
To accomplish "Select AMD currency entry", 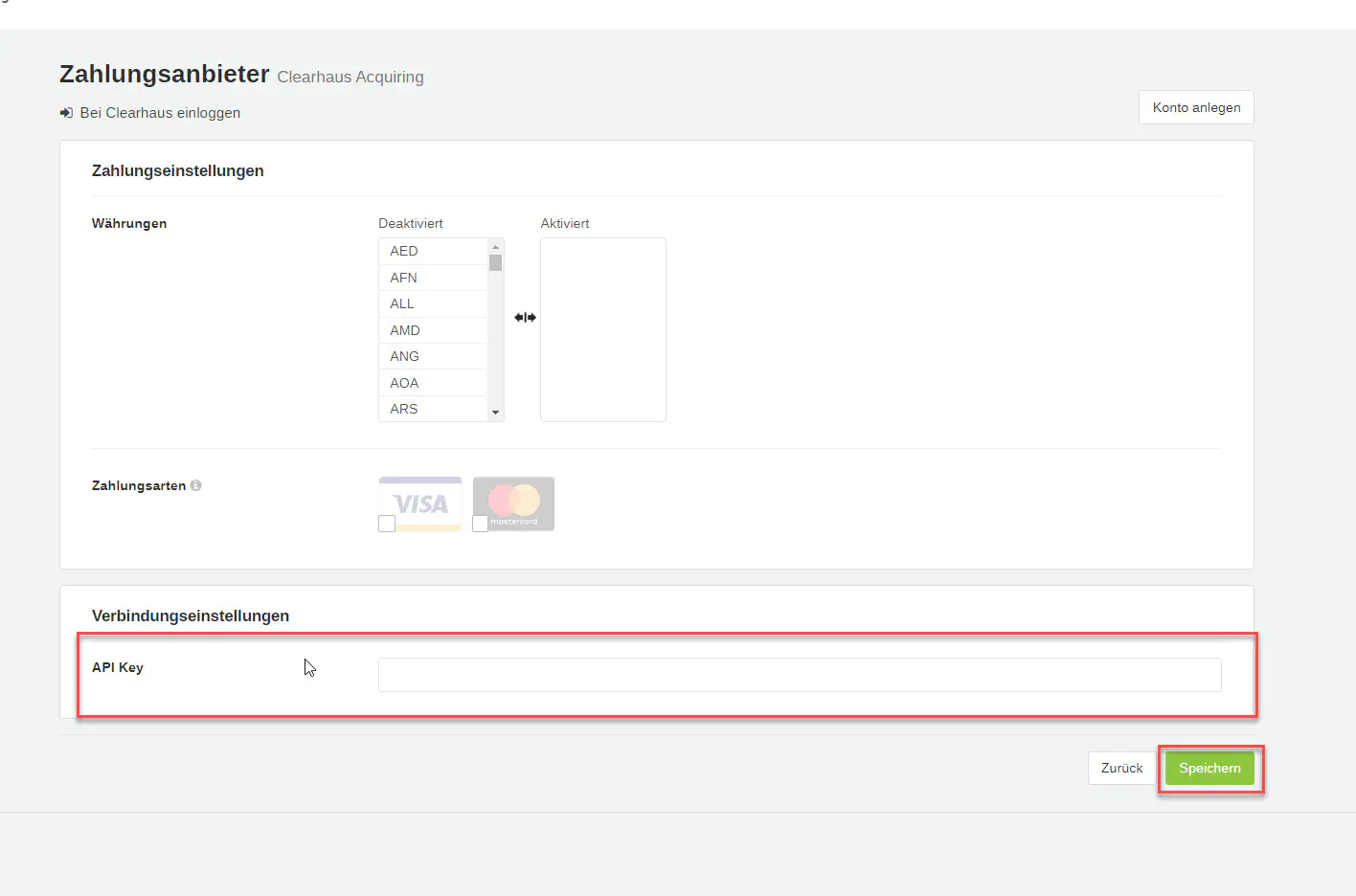I will click(x=405, y=330).
